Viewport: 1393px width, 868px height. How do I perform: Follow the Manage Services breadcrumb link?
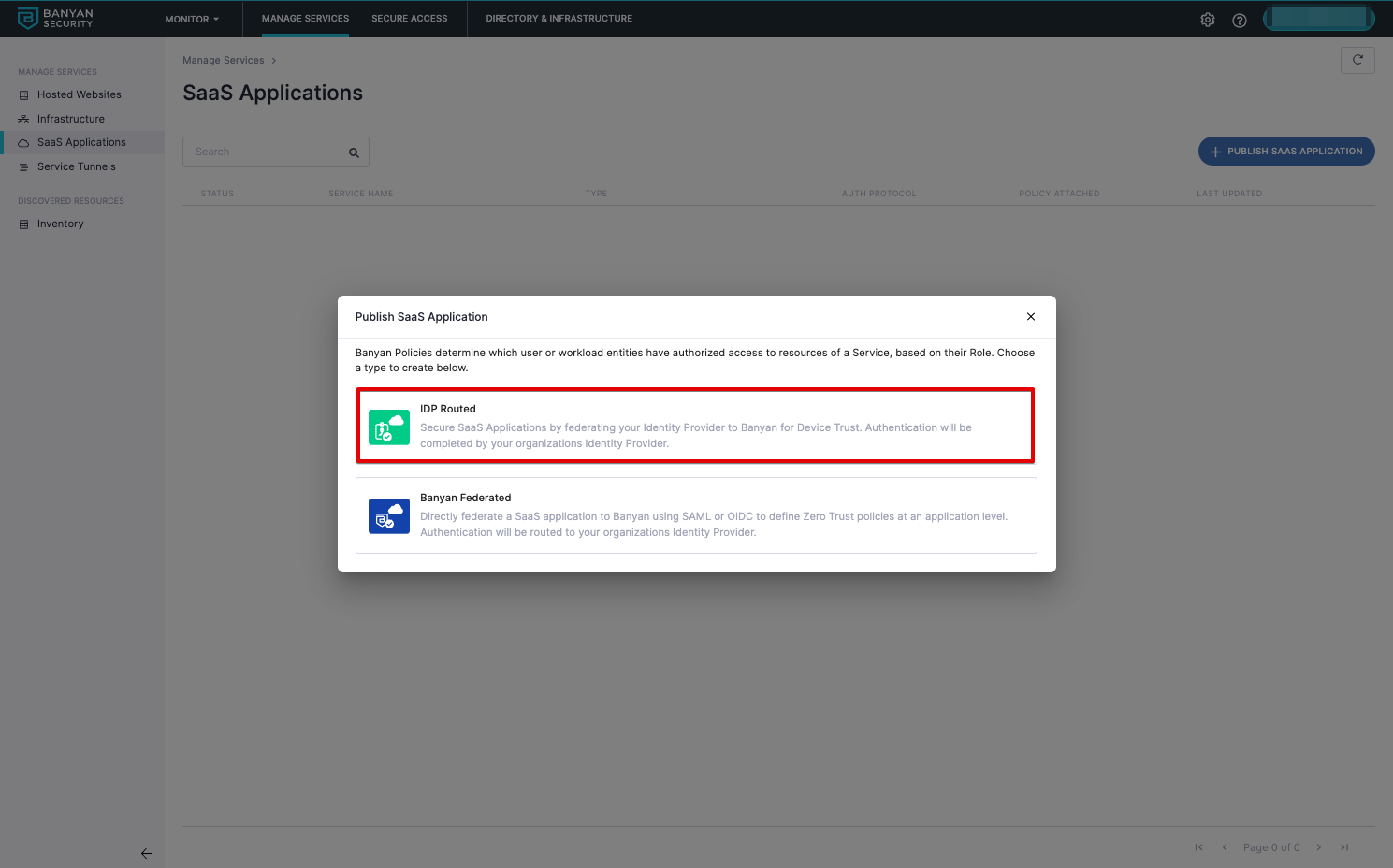(223, 61)
